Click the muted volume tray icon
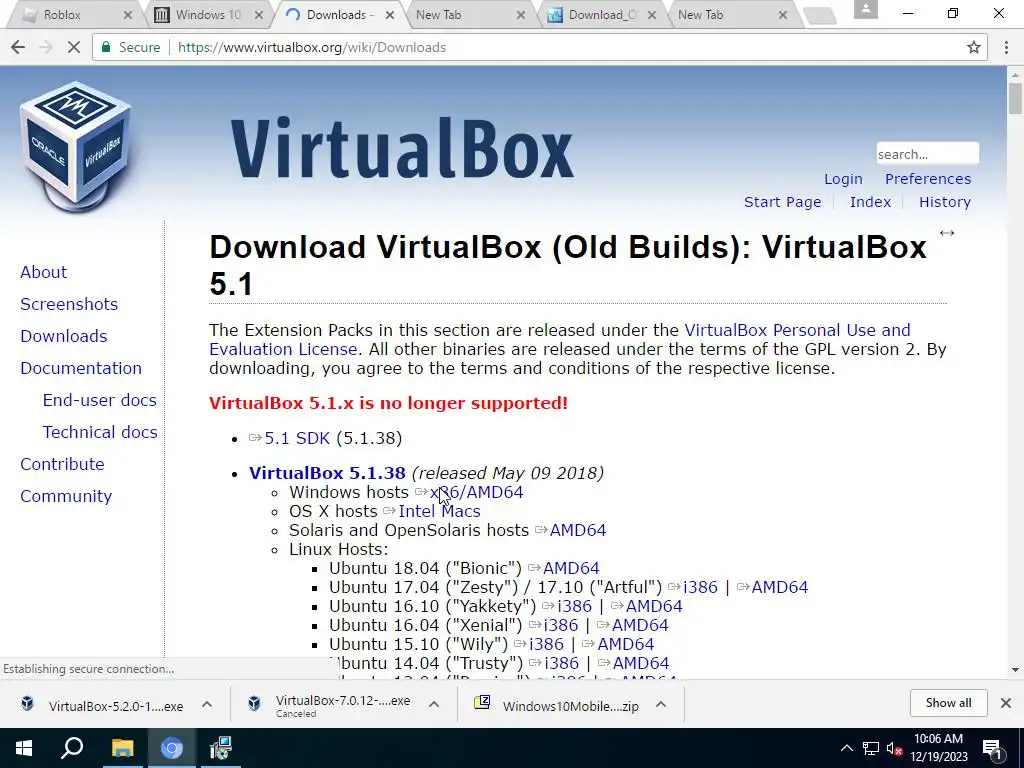 click(894, 748)
